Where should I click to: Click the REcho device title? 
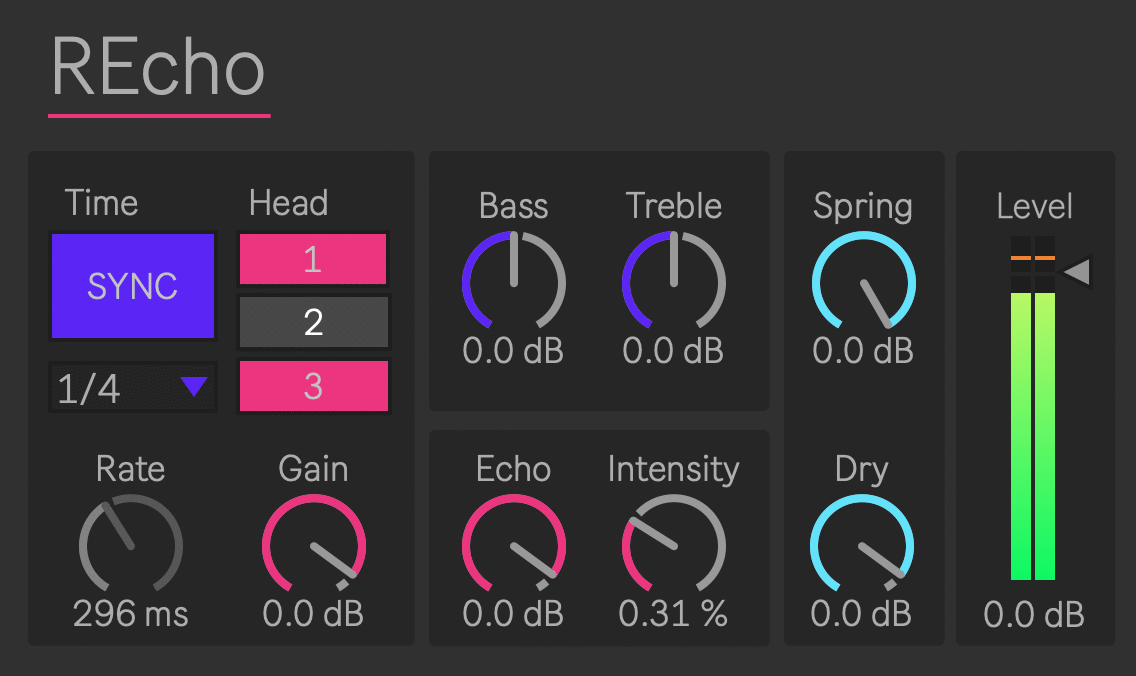(159, 67)
